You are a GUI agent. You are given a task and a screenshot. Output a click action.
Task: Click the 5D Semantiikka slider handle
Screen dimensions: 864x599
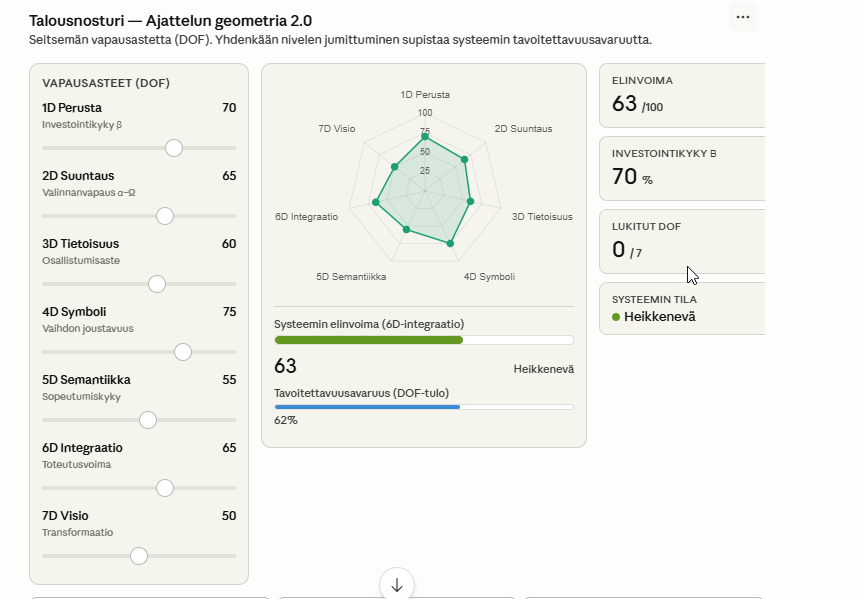148,420
